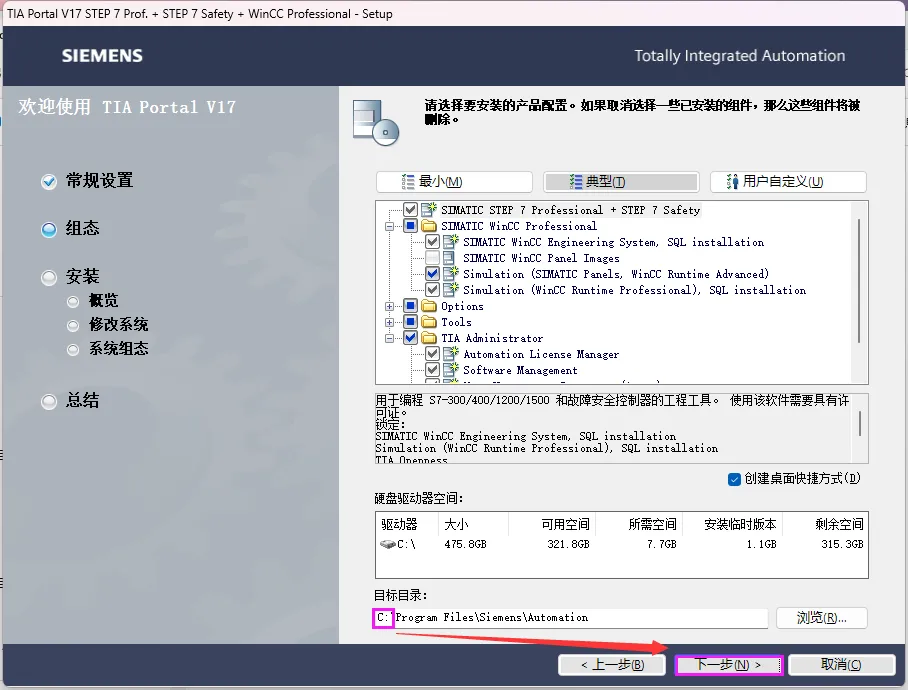Click the 驱动器 column header

click(407, 524)
